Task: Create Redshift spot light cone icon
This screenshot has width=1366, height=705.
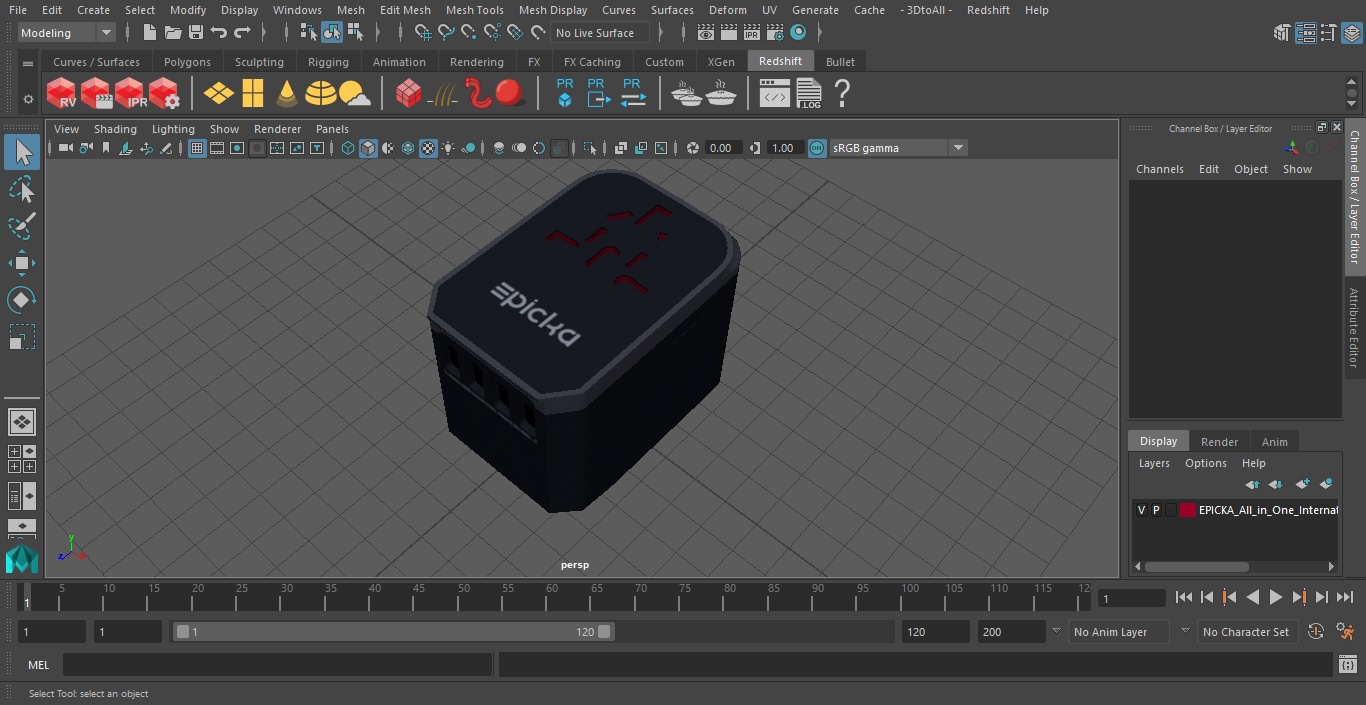Action: point(287,94)
